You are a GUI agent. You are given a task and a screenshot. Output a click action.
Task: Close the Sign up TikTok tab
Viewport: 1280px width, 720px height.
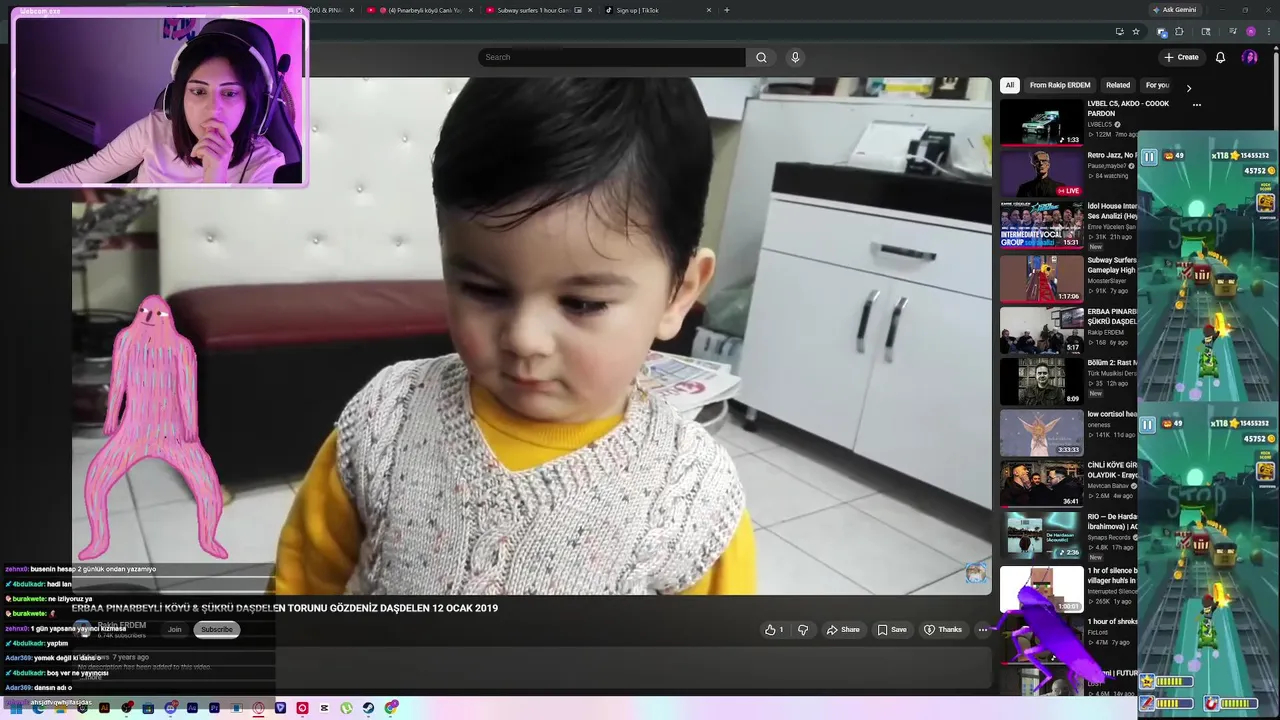click(x=709, y=10)
